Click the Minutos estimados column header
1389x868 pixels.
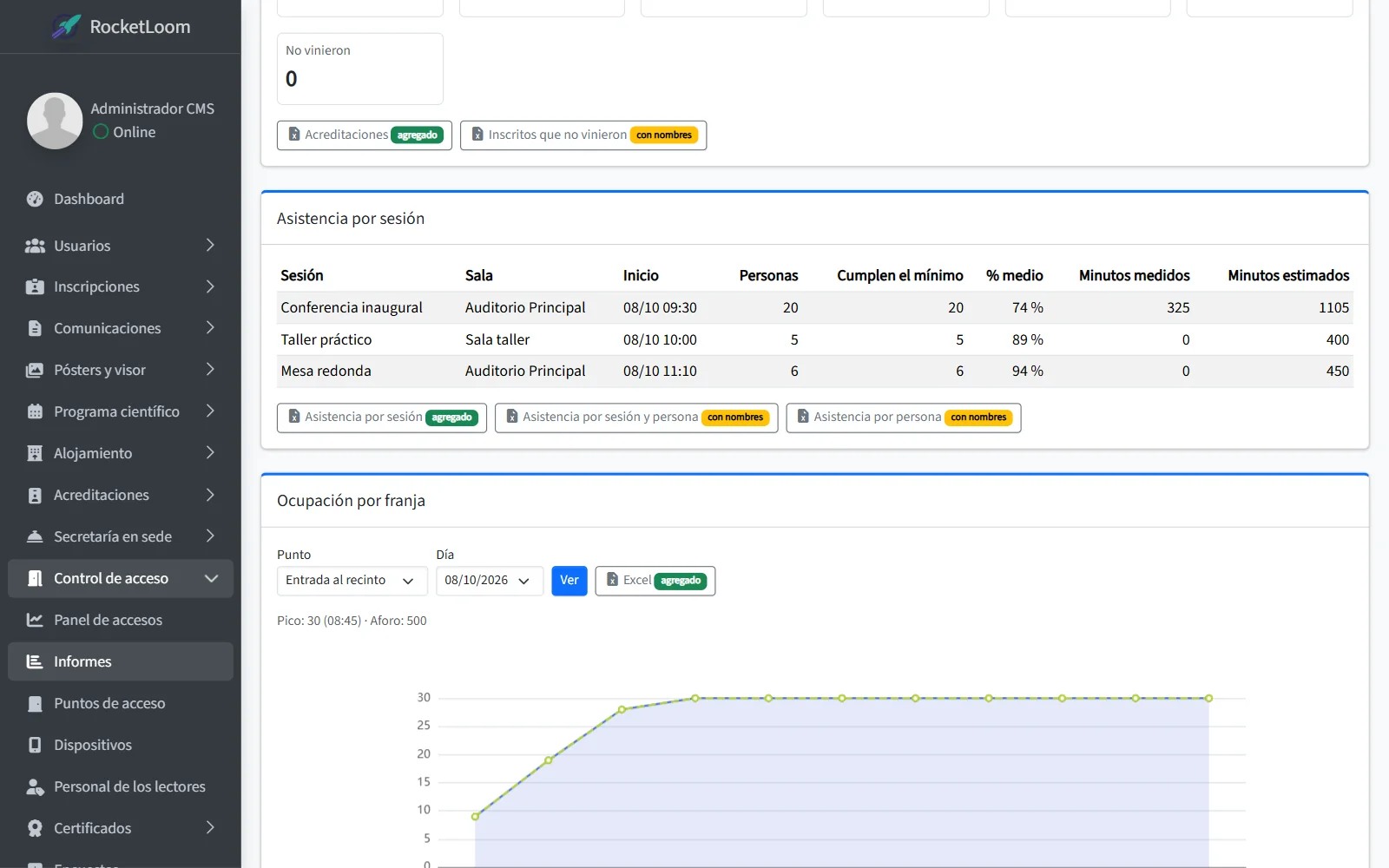click(x=1288, y=275)
